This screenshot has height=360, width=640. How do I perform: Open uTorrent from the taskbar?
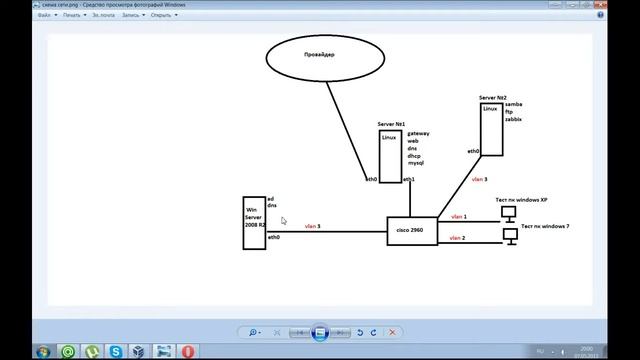(92, 351)
